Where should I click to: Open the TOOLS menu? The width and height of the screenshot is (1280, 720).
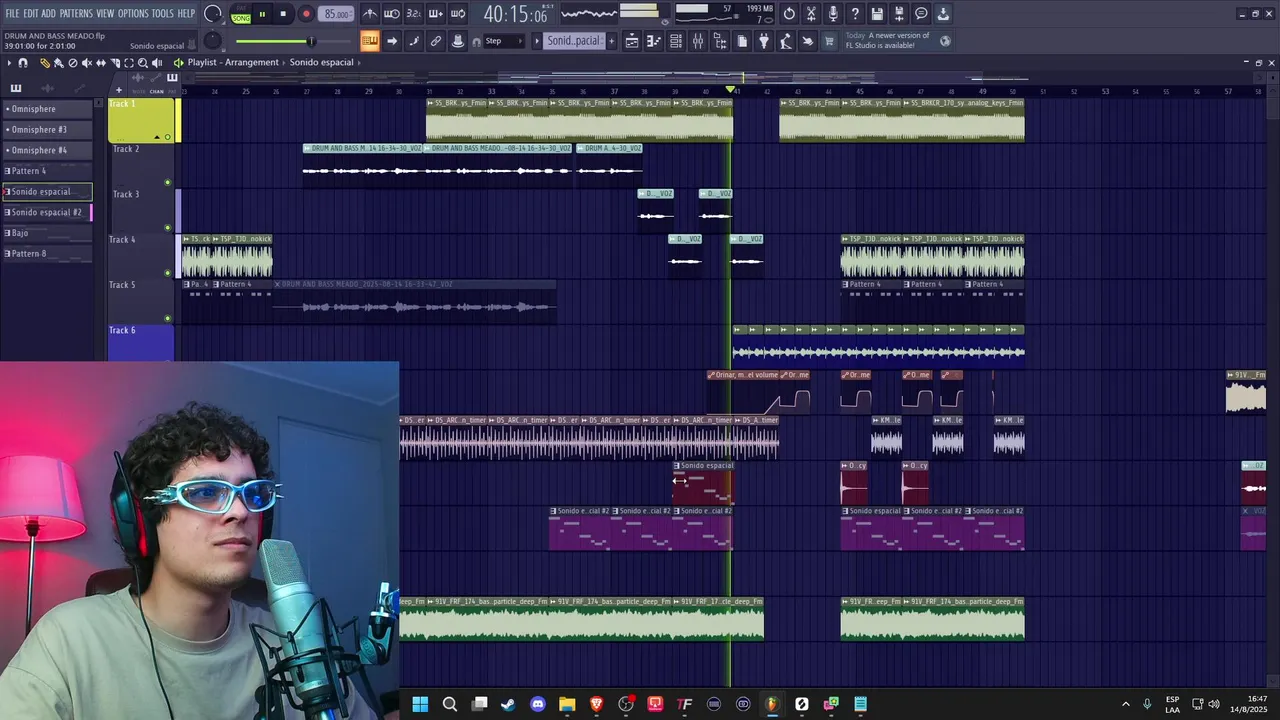tap(163, 14)
